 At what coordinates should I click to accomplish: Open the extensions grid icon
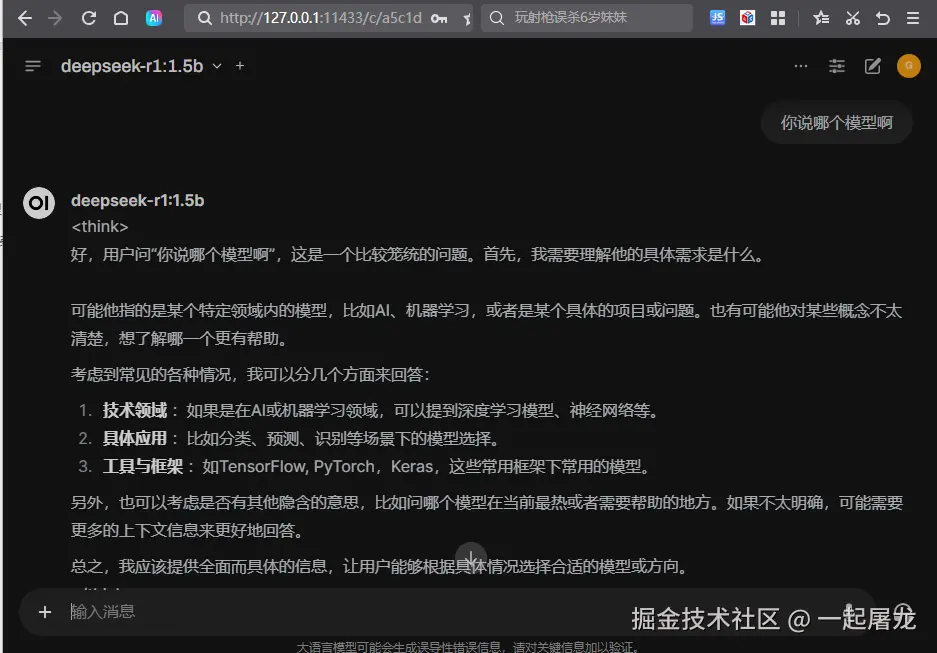click(777, 18)
